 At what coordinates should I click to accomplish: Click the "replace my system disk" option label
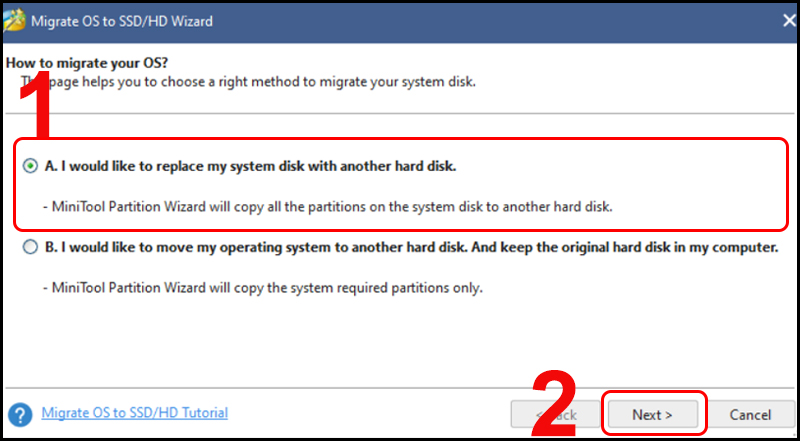pyautogui.click(x=251, y=166)
